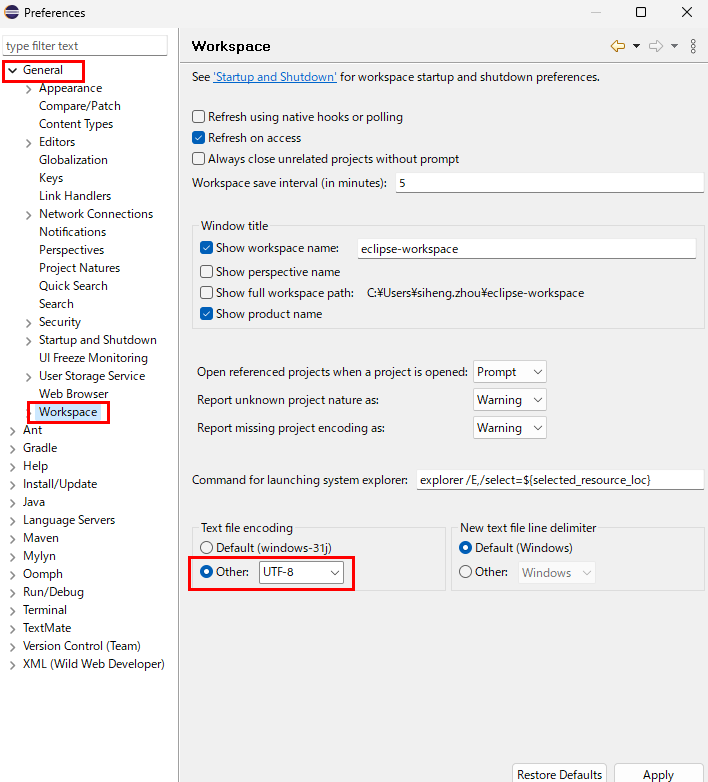The image size is (708, 782).
Task: Click the system explorer command field
Action: pyautogui.click(x=560, y=480)
